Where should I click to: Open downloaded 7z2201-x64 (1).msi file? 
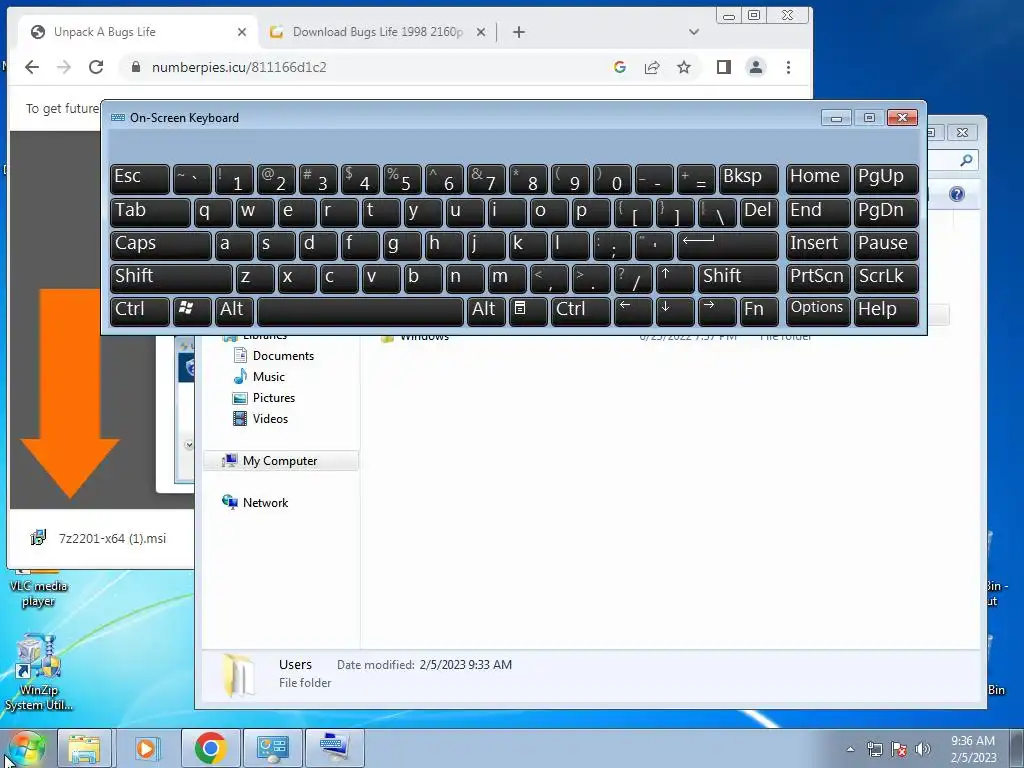click(x=99, y=538)
